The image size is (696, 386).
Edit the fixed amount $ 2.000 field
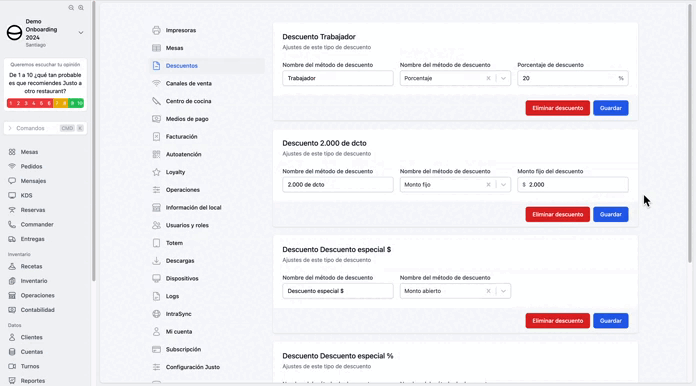pos(573,185)
